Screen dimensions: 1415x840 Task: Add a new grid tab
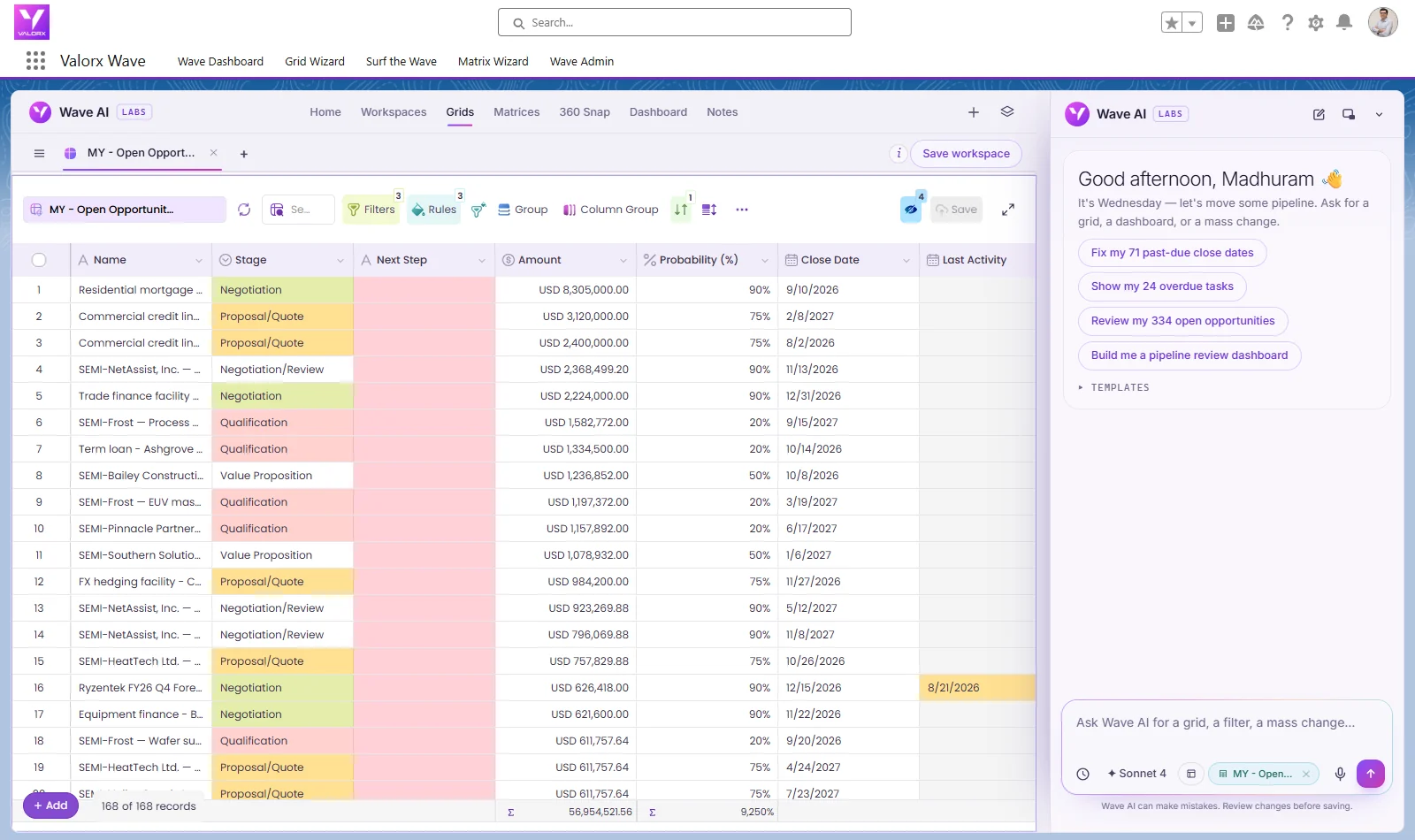tap(244, 154)
